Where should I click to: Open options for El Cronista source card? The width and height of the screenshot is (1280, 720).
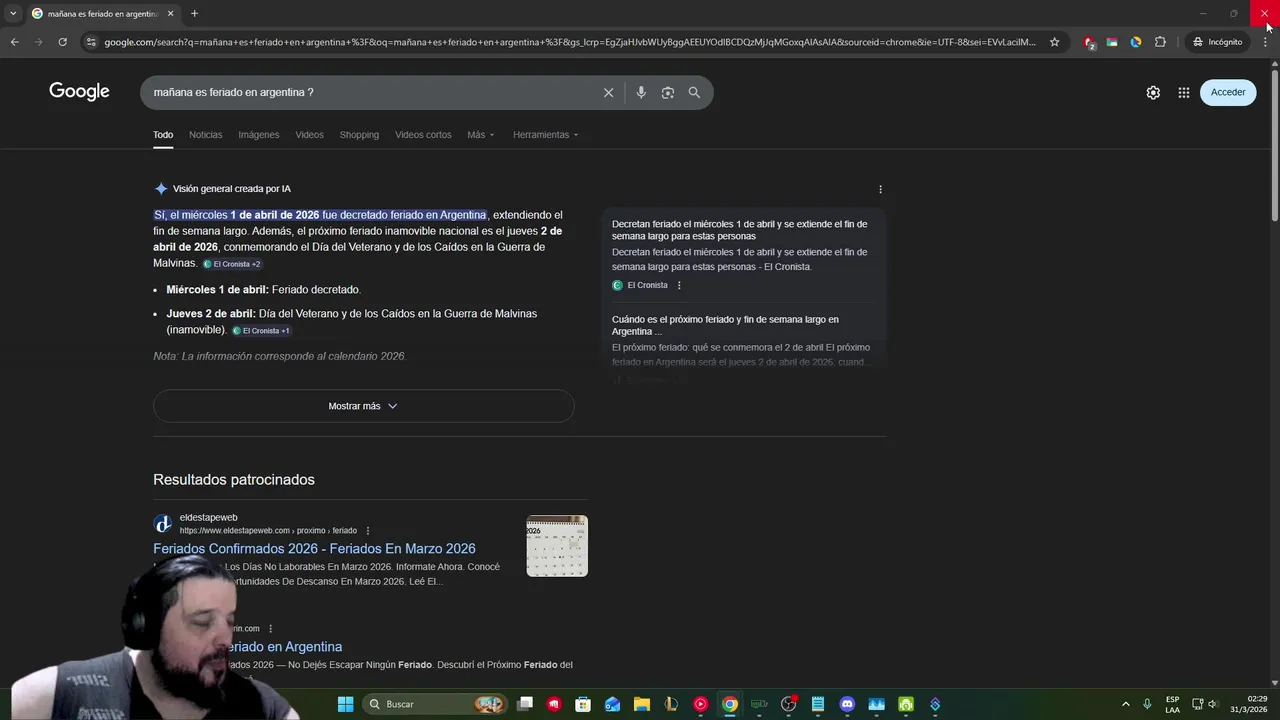click(x=679, y=285)
